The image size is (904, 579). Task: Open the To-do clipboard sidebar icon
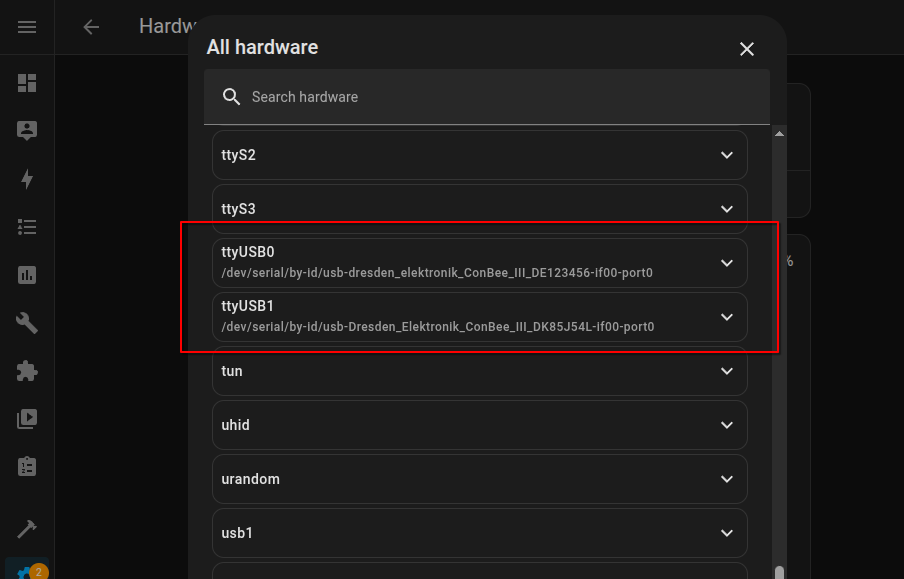point(27,467)
